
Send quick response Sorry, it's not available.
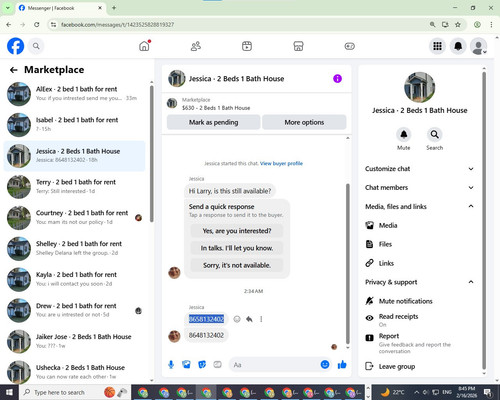[237, 265]
